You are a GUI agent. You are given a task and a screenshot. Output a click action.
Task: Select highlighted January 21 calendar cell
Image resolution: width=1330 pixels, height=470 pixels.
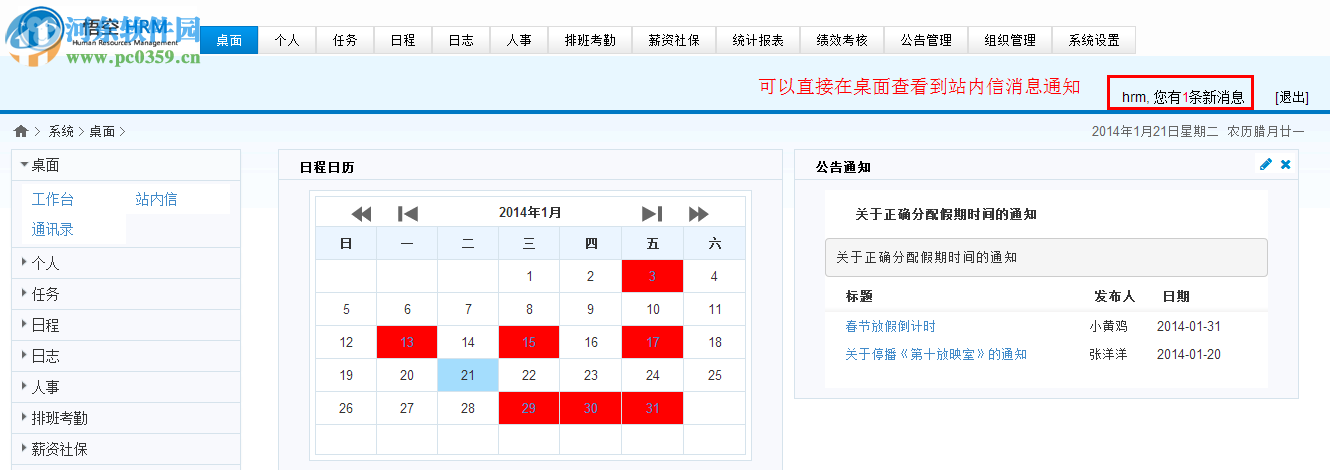click(468, 375)
